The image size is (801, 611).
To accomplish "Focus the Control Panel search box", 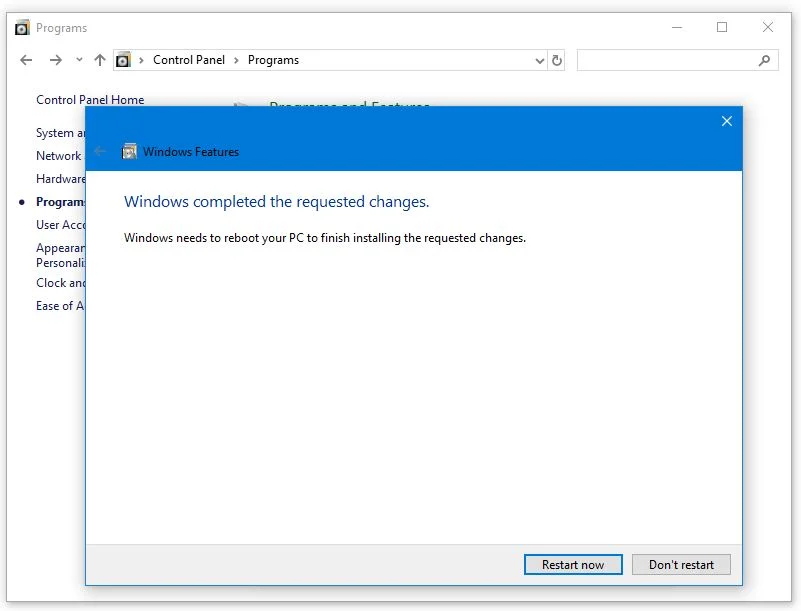I will coord(677,60).
